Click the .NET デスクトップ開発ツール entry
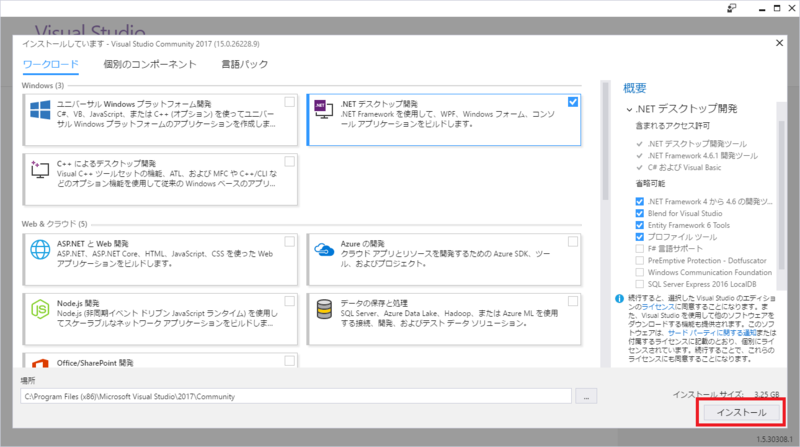Image resolution: width=800 pixels, height=447 pixels. (x=697, y=144)
